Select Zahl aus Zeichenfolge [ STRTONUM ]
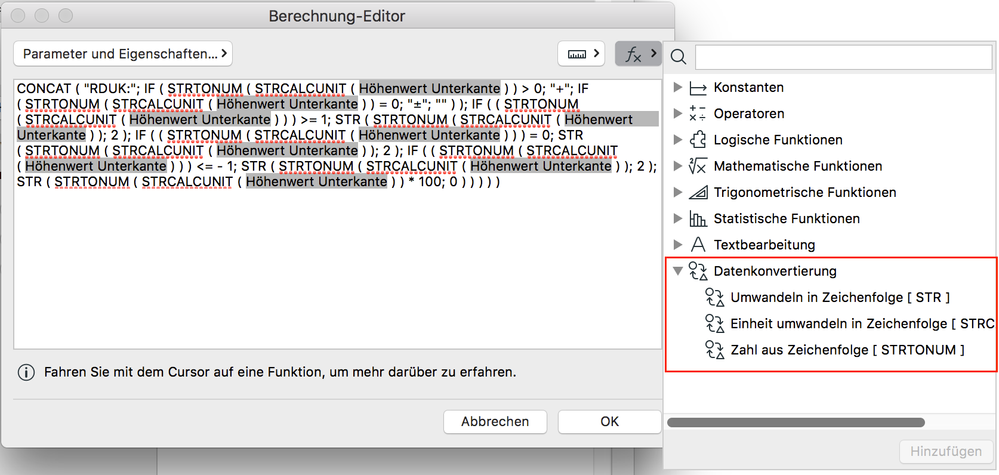 pos(847,350)
